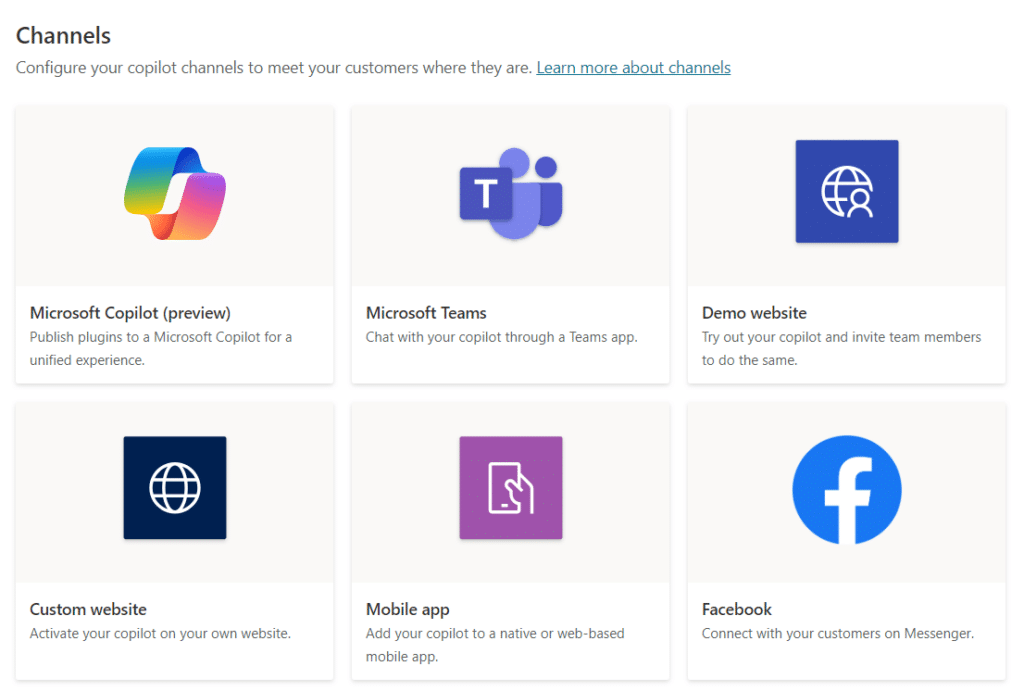Click the Custom website globe icon

[175, 488]
